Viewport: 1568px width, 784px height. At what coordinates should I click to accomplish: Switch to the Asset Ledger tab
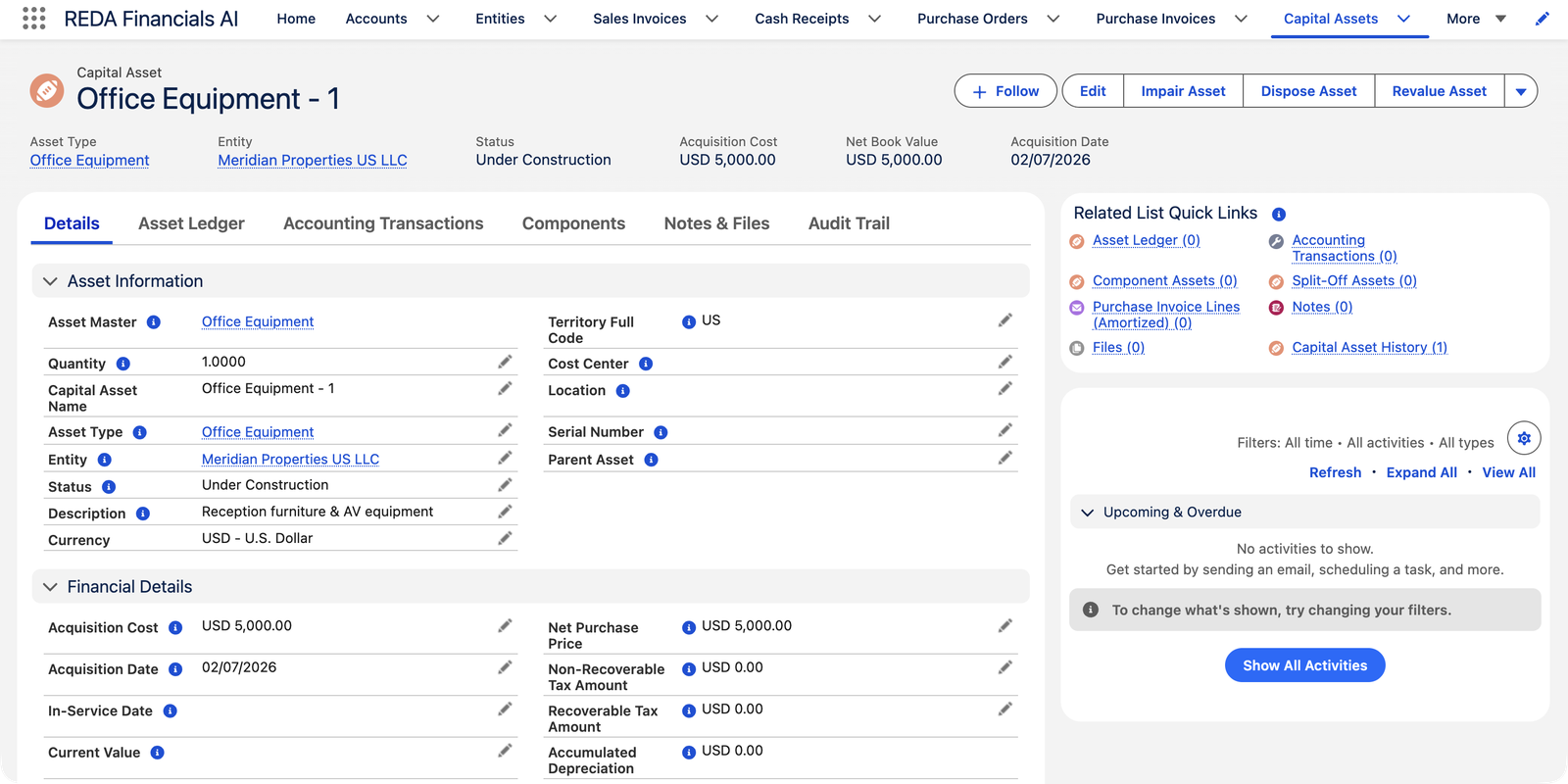[191, 223]
